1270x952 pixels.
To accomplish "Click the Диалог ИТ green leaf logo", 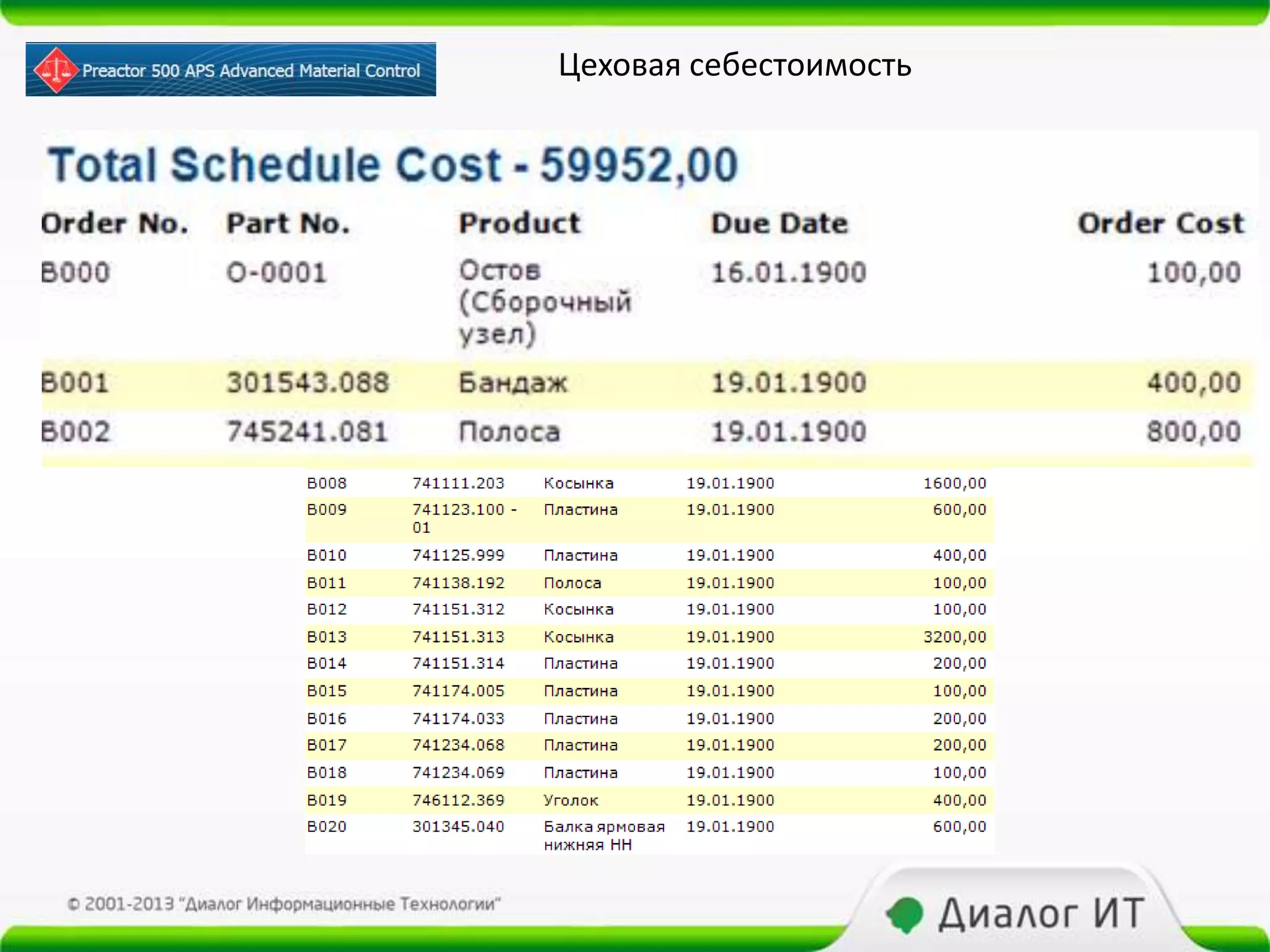I will [905, 914].
